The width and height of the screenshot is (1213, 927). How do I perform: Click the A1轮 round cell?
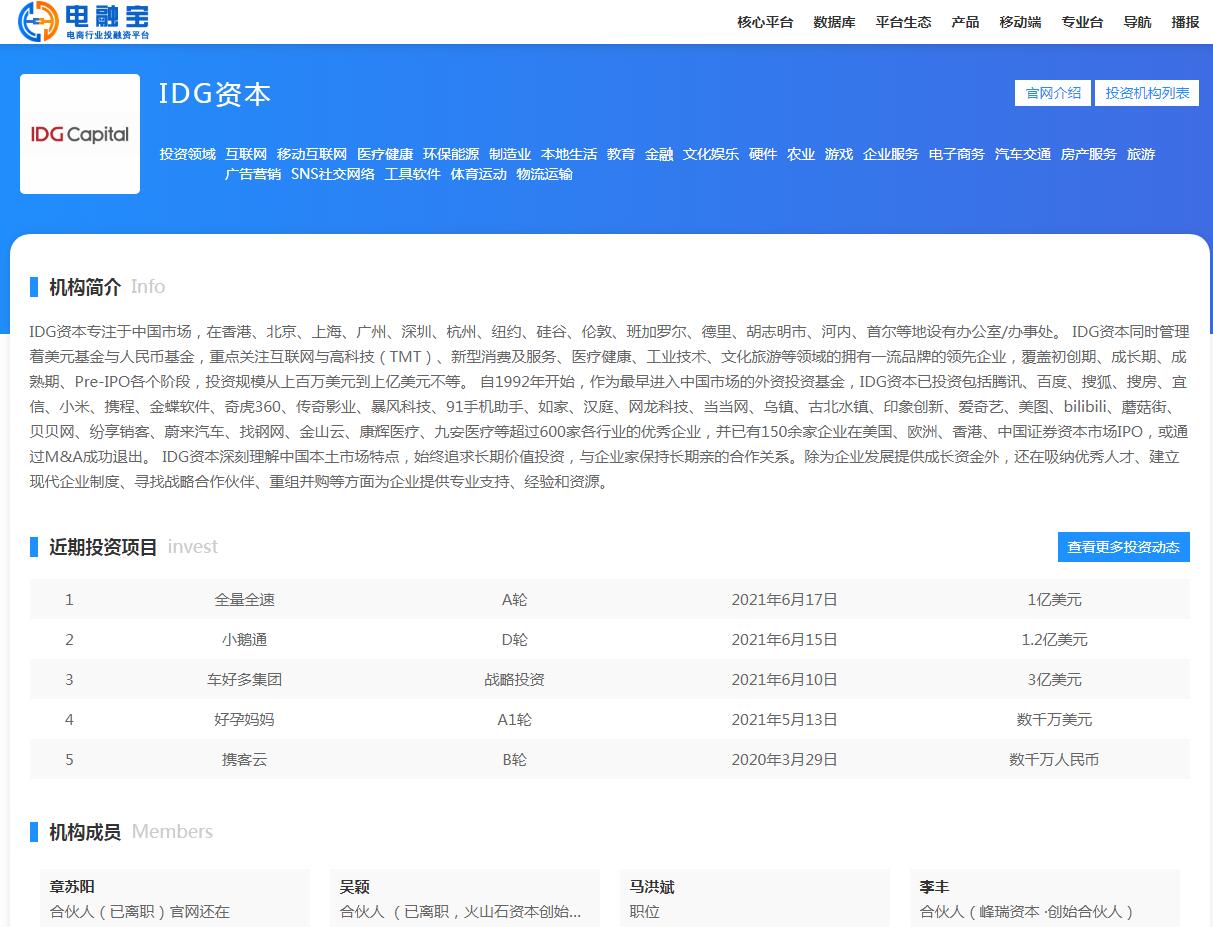tap(515, 720)
